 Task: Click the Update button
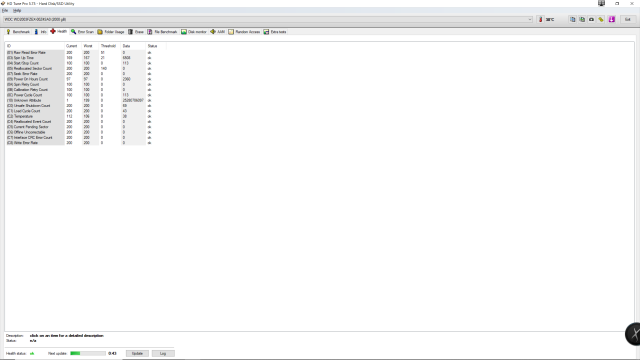pos(137,353)
